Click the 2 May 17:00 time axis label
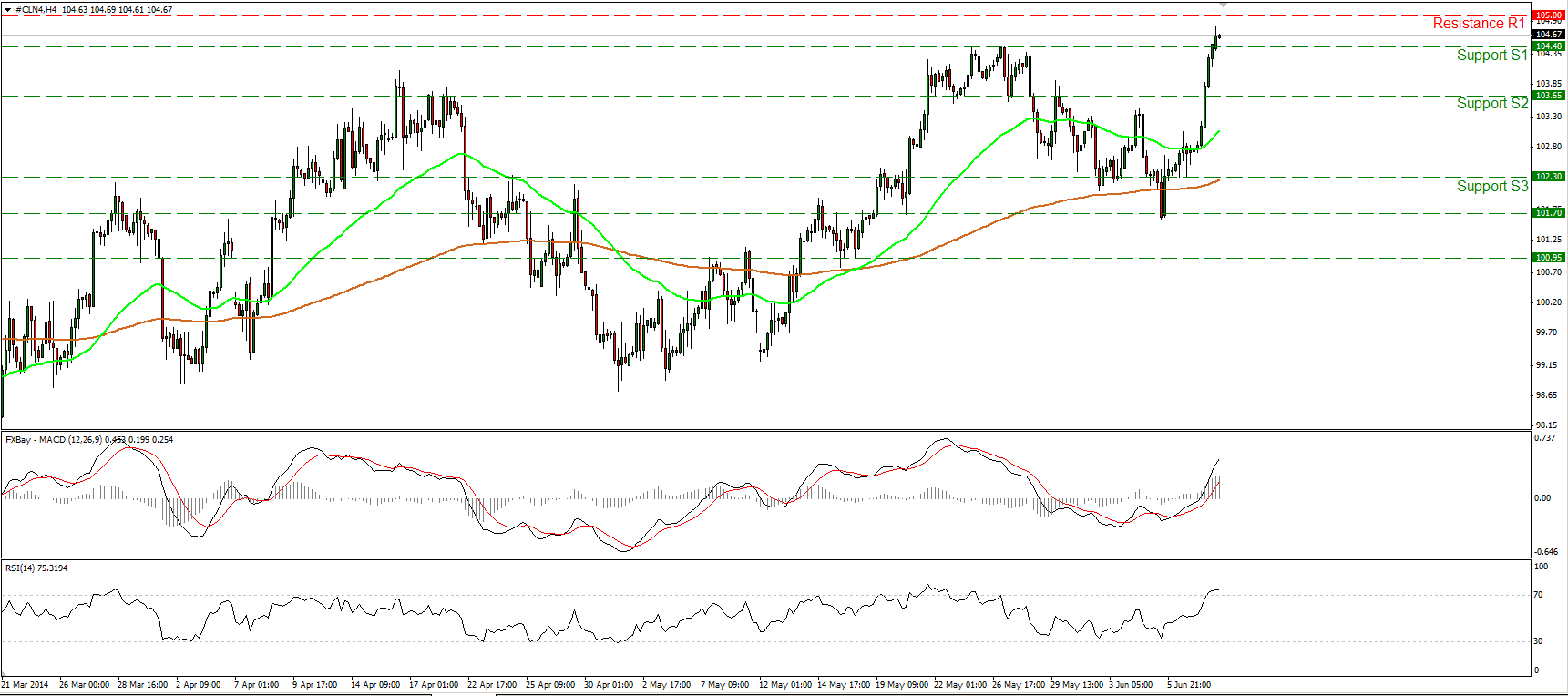The width and height of the screenshot is (1568, 696). tap(667, 685)
